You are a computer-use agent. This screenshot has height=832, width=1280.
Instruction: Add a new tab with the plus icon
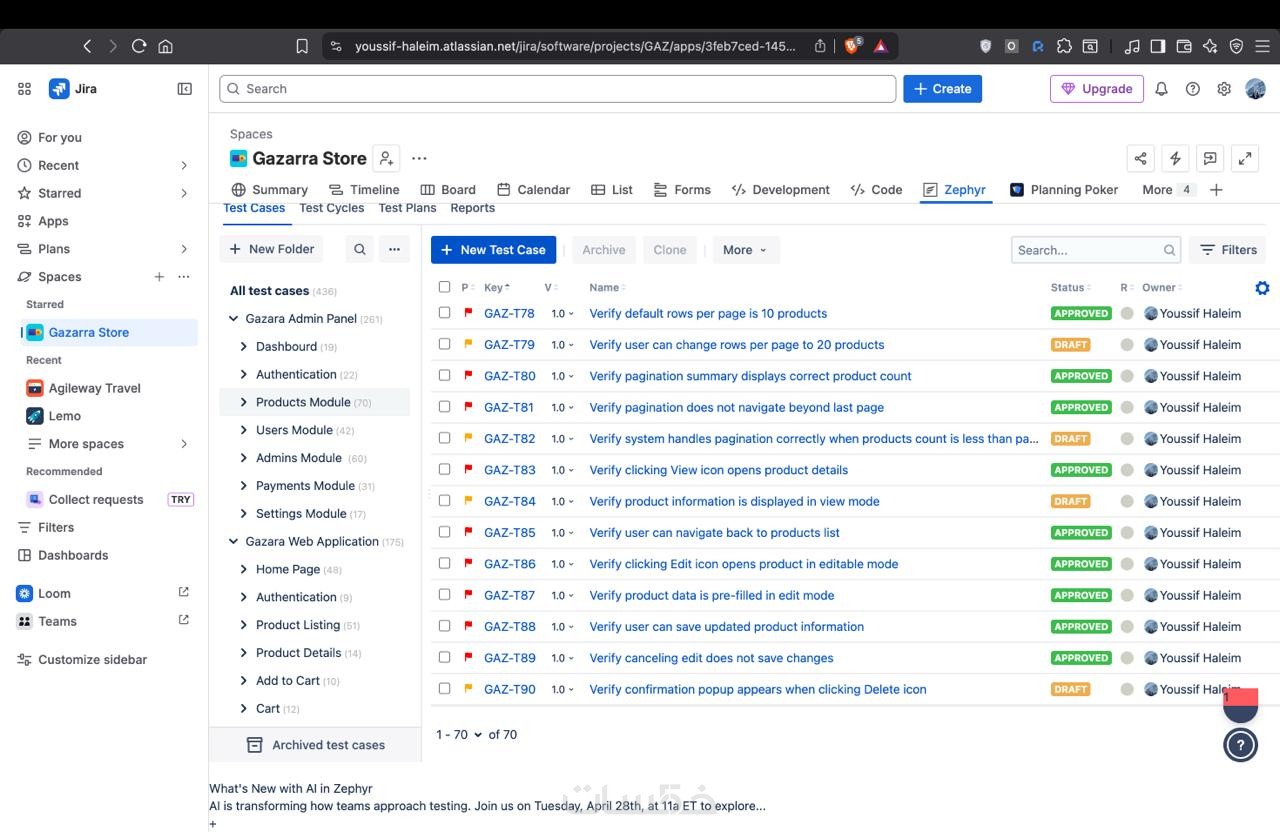coord(1216,190)
